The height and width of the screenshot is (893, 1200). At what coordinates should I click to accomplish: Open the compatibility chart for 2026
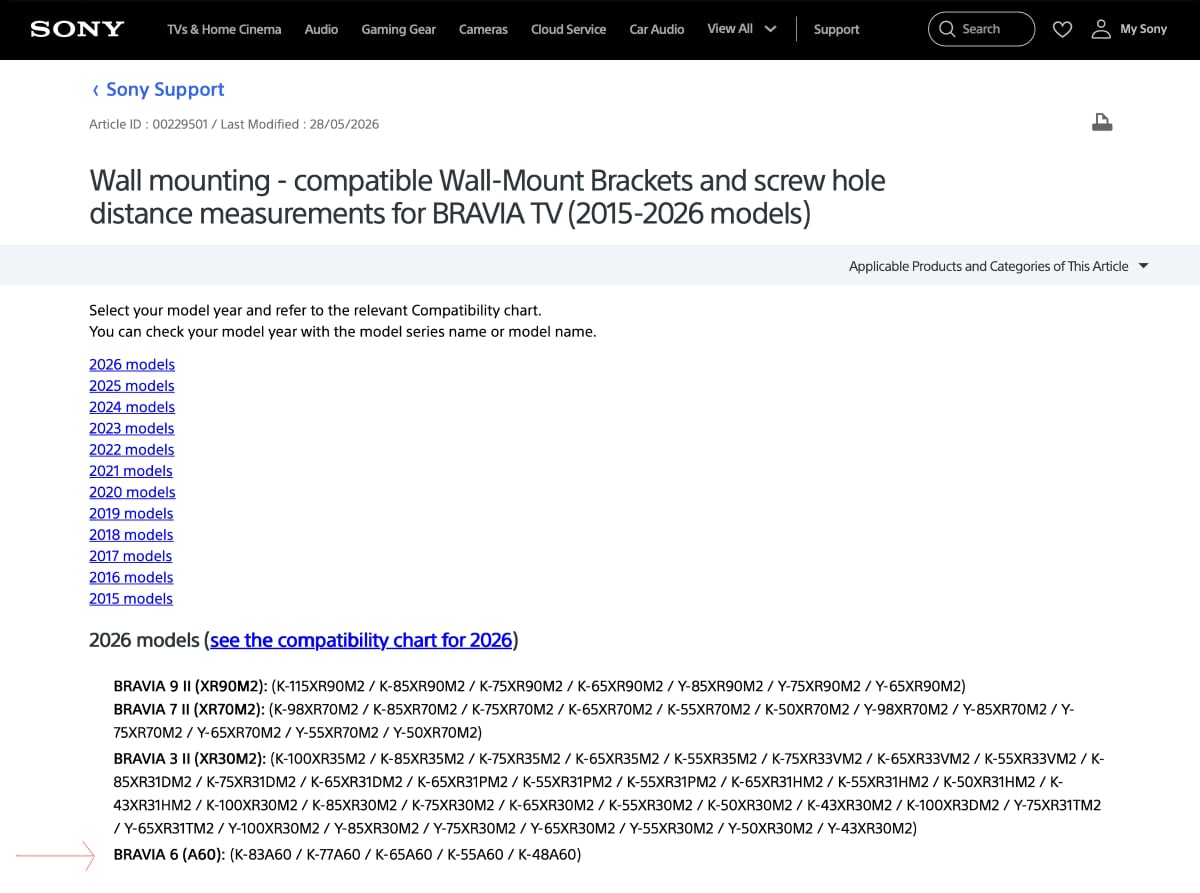(x=361, y=640)
